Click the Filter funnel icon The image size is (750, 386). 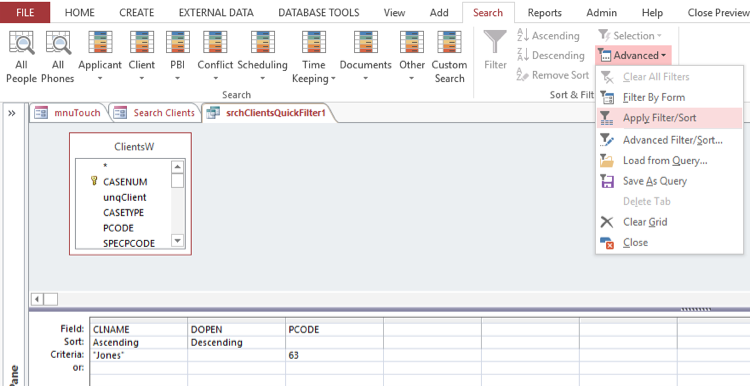click(x=495, y=42)
